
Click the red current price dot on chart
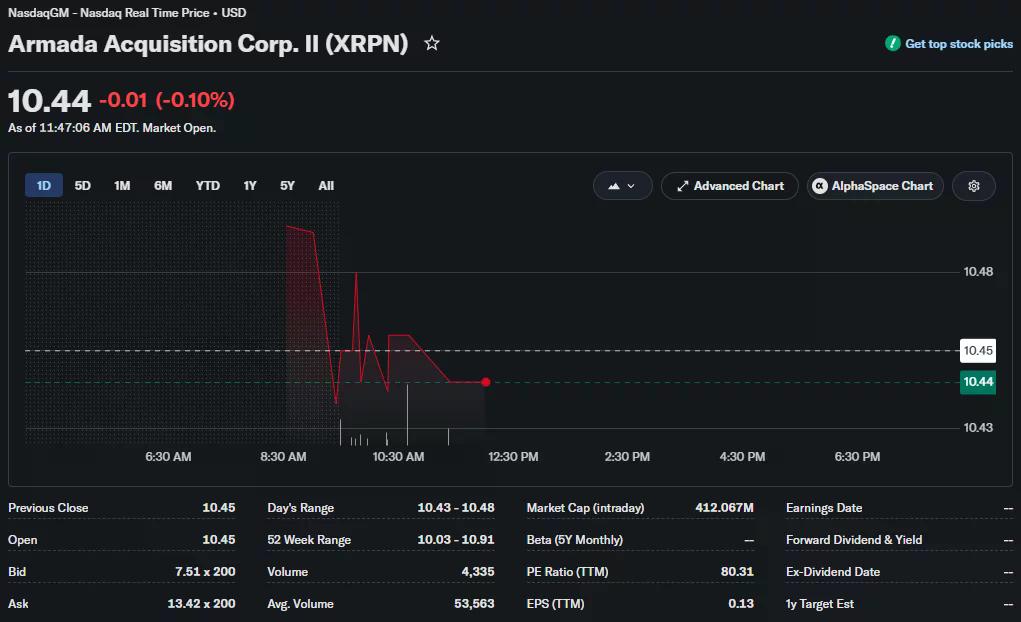click(x=486, y=382)
